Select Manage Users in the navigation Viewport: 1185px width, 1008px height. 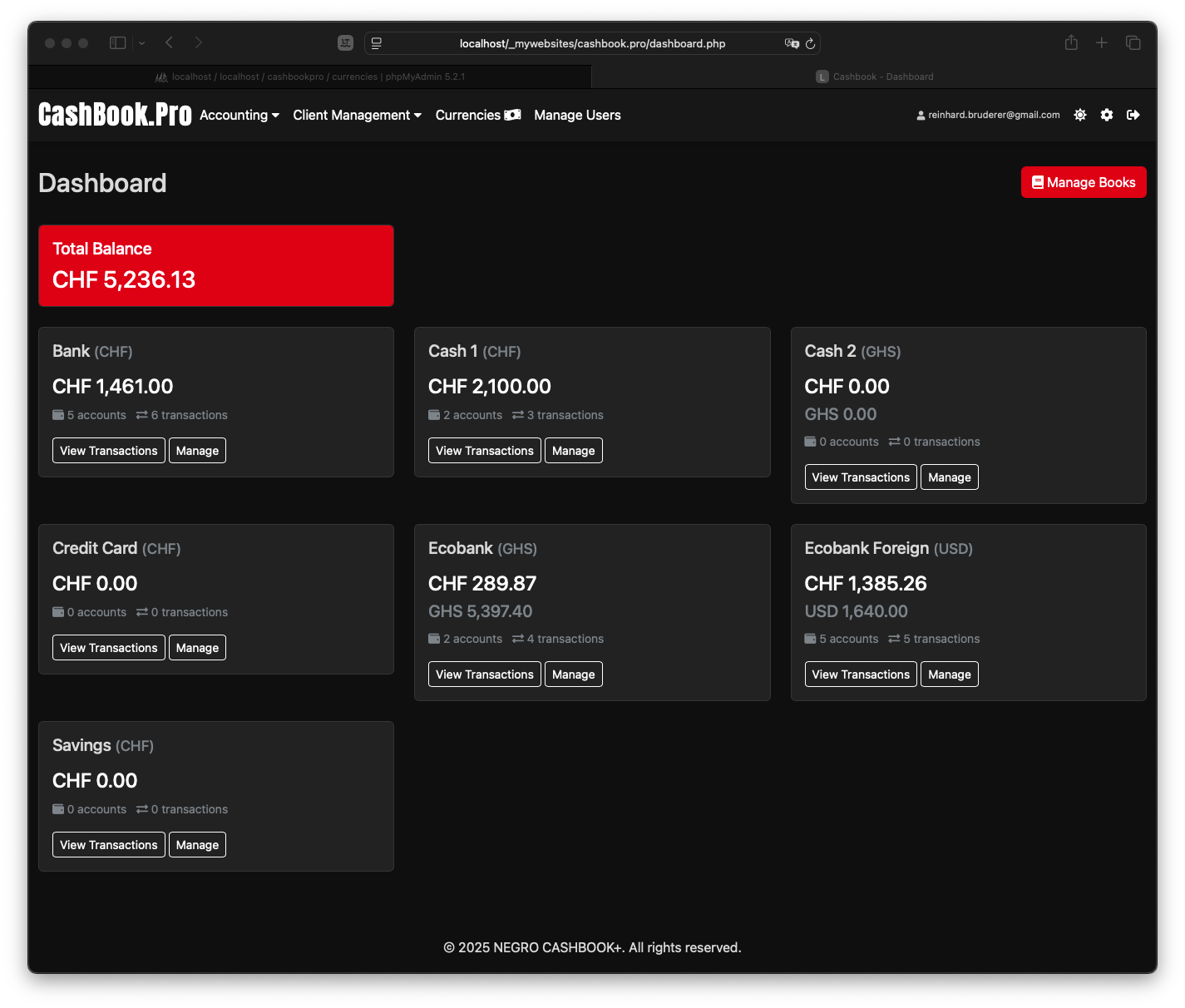577,115
